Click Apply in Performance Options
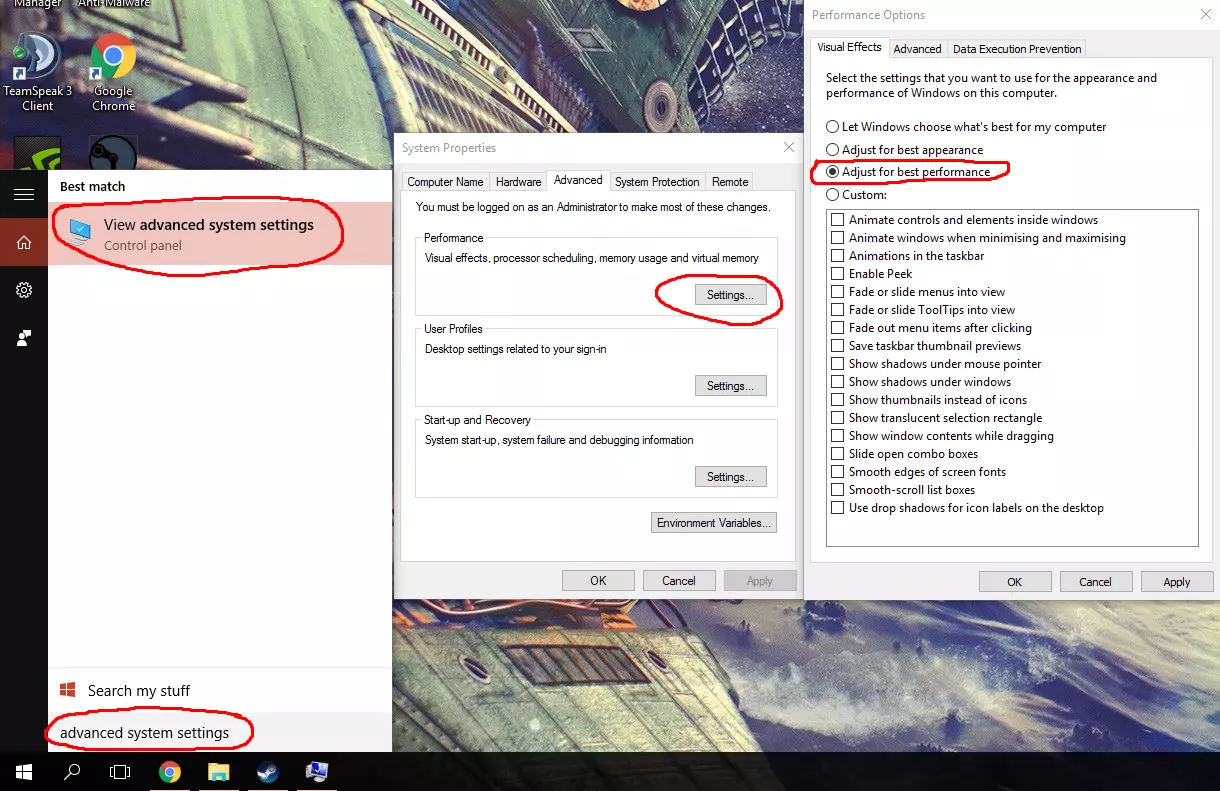The image size is (1220, 791). point(1177,582)
